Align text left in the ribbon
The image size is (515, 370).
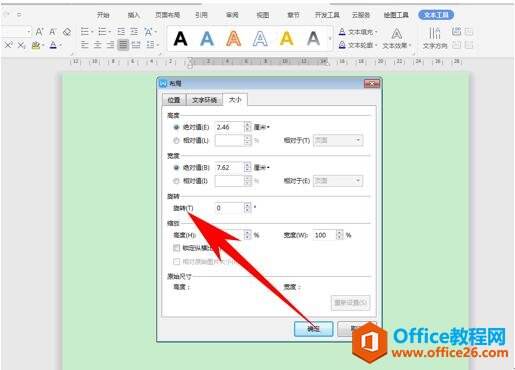click(x=85, y=45)
